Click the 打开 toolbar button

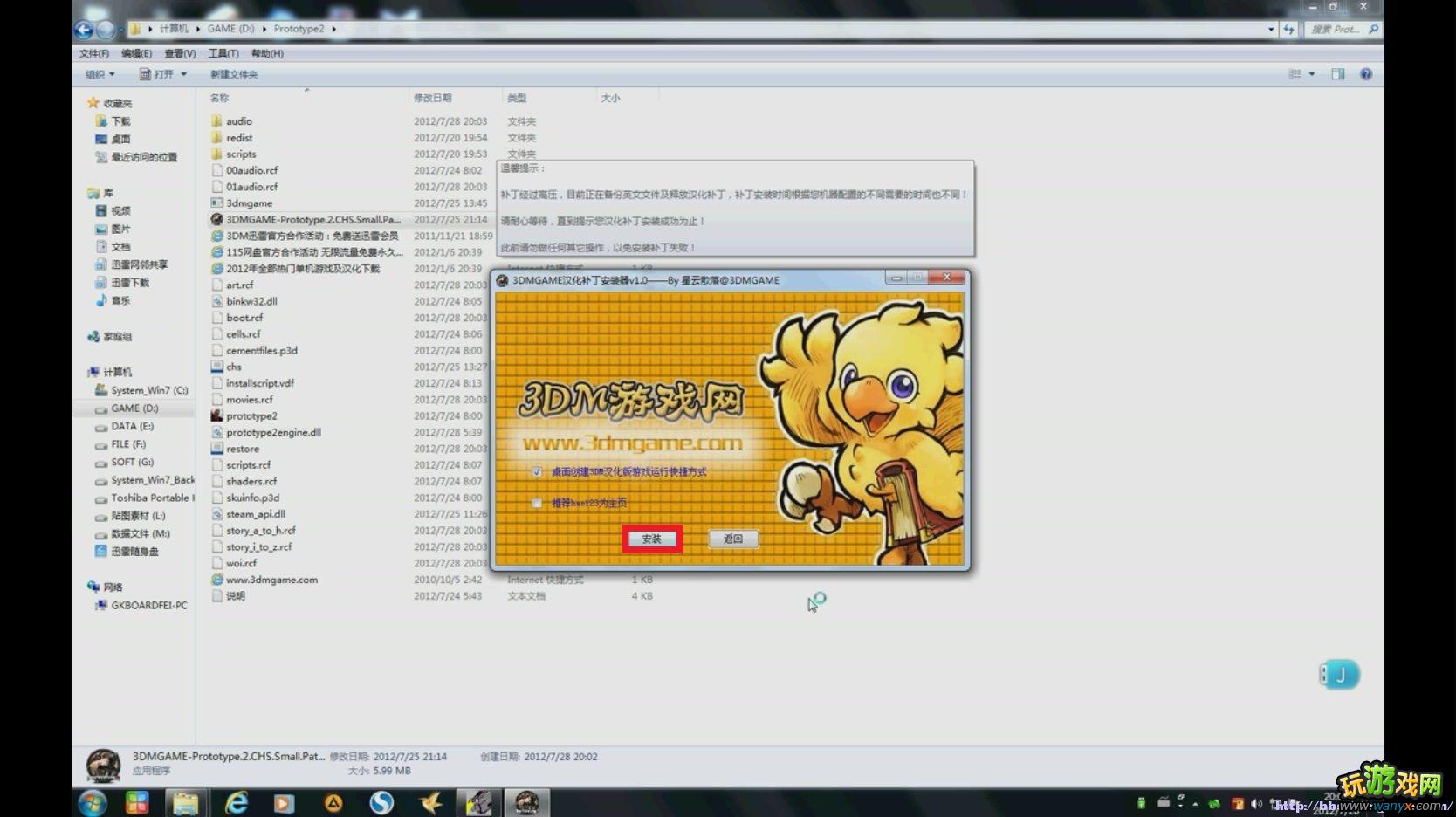[157, 74]
